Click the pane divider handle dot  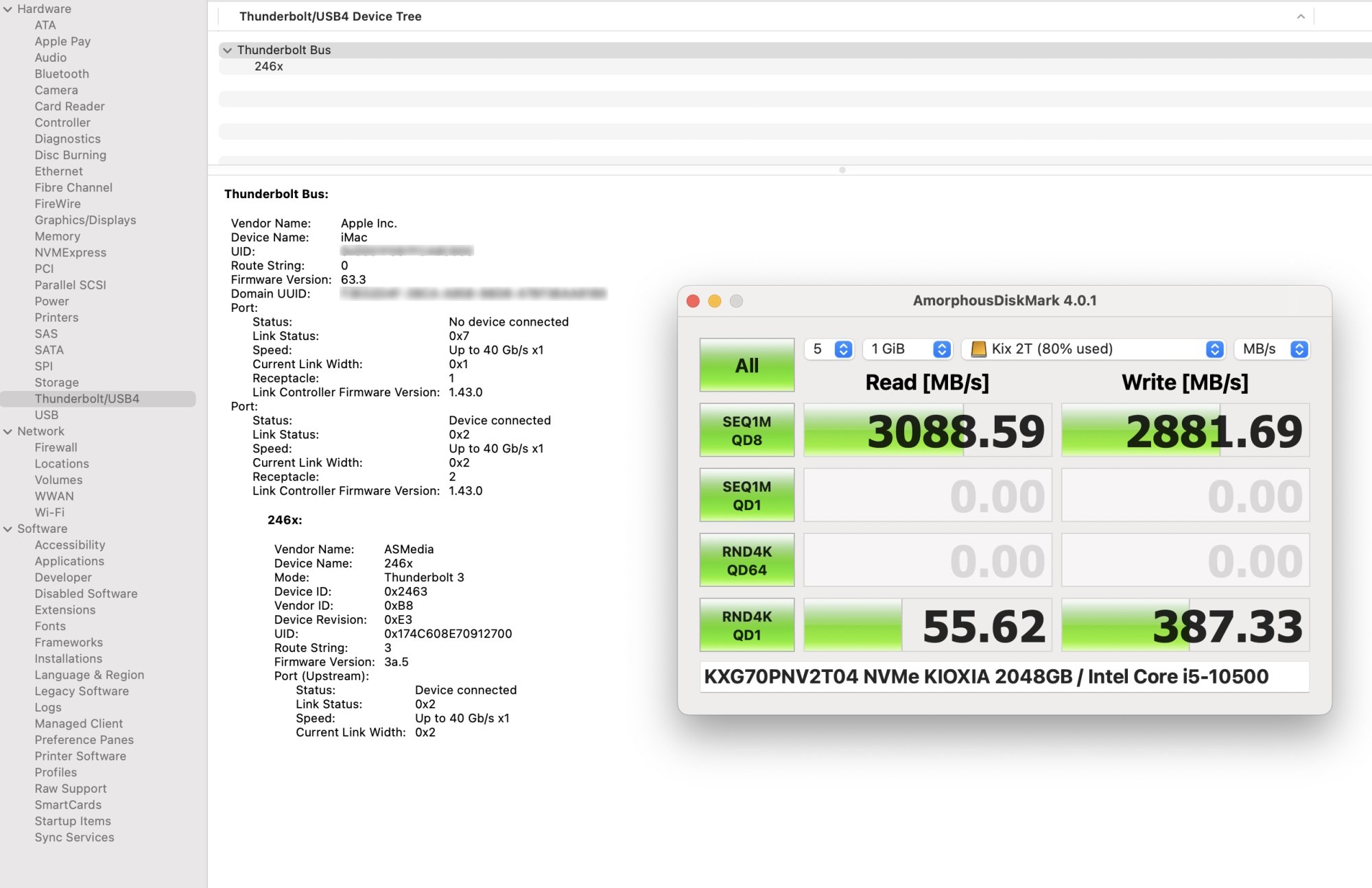[x=842, y=170]
